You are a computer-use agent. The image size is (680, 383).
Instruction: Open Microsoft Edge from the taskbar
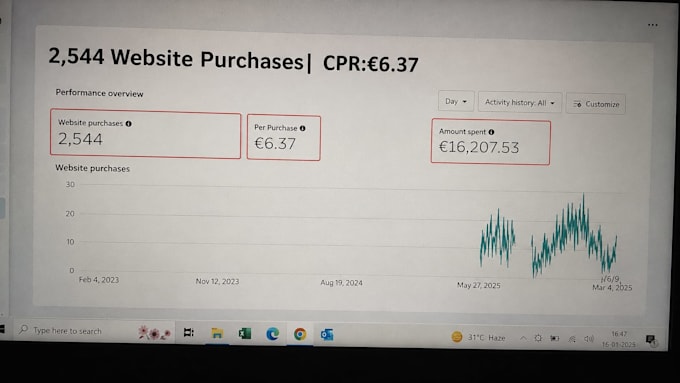(x=272, y=334)
